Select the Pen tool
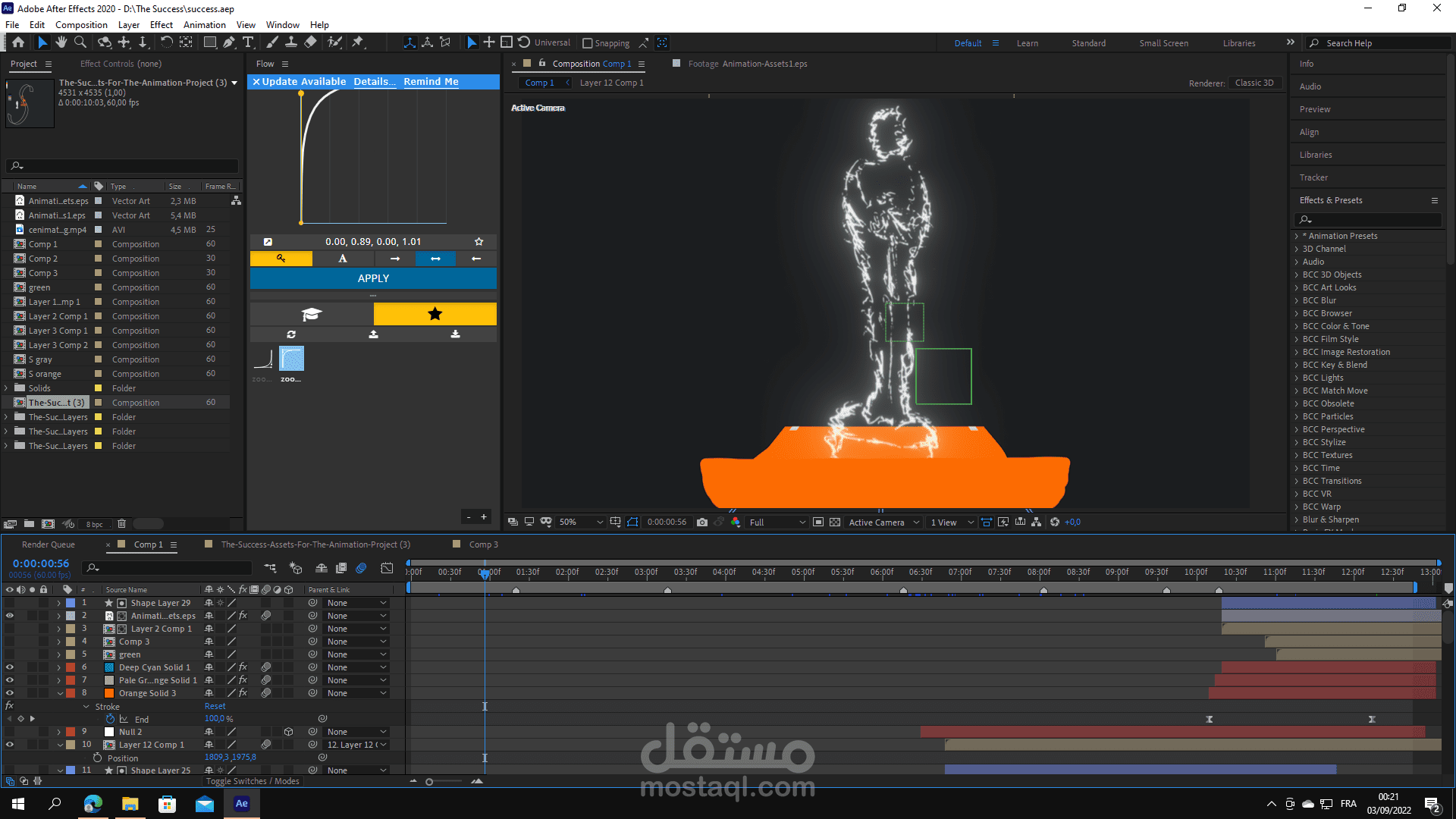This screenshot has width=1456, height=819. [229, 42]
